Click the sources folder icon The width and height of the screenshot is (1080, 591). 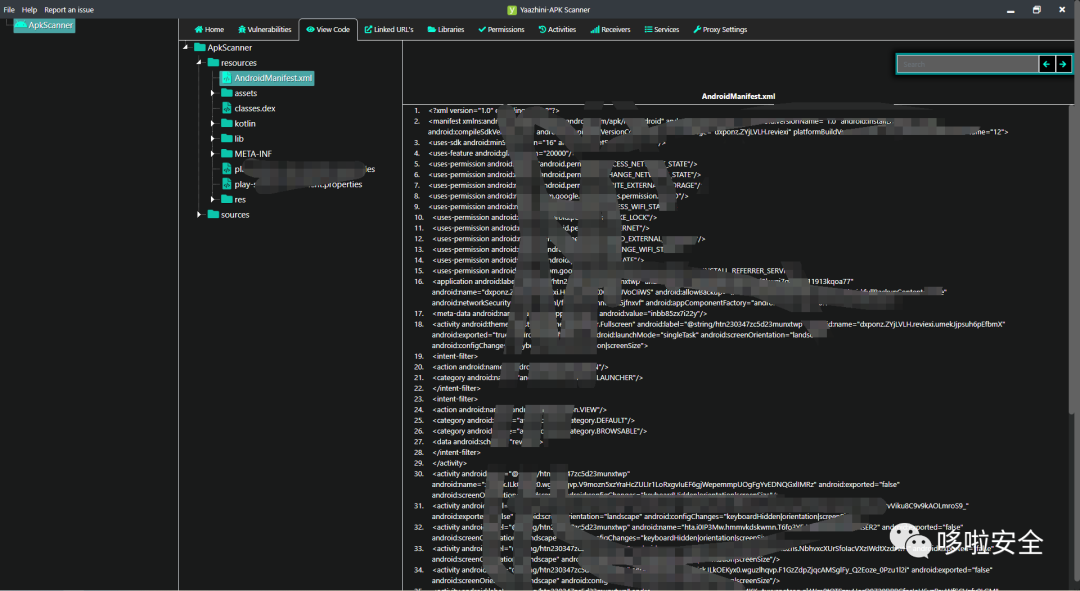click(x=214, y=214)
